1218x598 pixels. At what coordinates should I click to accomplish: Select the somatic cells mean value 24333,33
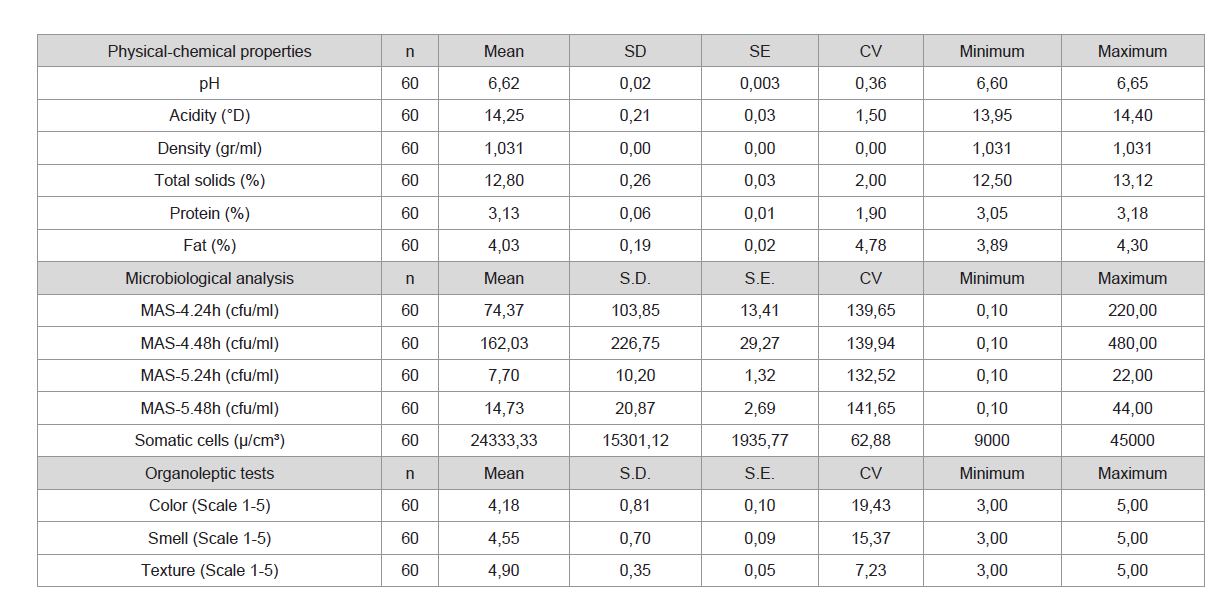[x=504, y=441]
